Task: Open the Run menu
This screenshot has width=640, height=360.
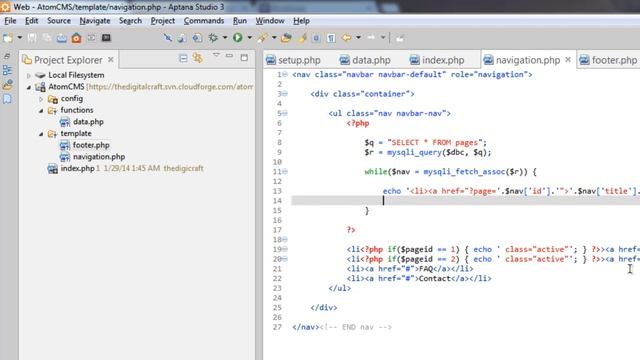Action: click(240, 21)
